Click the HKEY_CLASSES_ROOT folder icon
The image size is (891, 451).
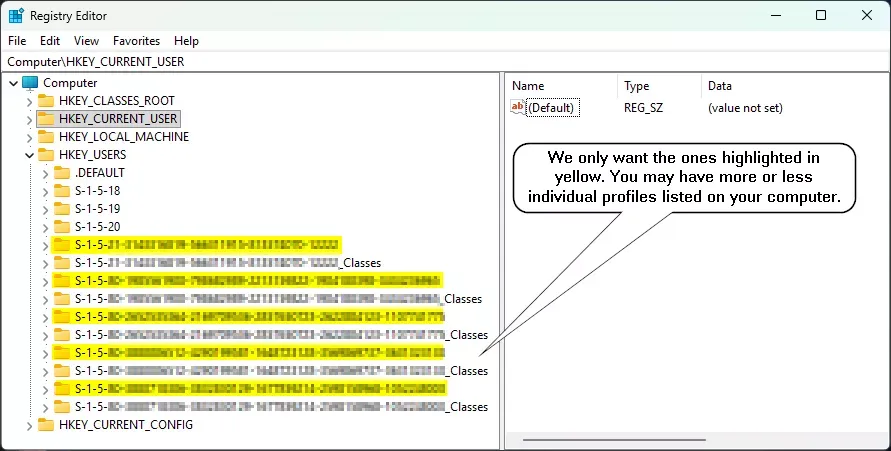click(x=46, y=101)
